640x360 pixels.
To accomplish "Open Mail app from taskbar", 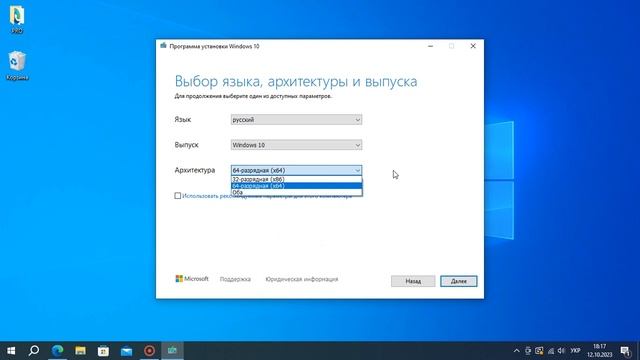I will [127, 351].
